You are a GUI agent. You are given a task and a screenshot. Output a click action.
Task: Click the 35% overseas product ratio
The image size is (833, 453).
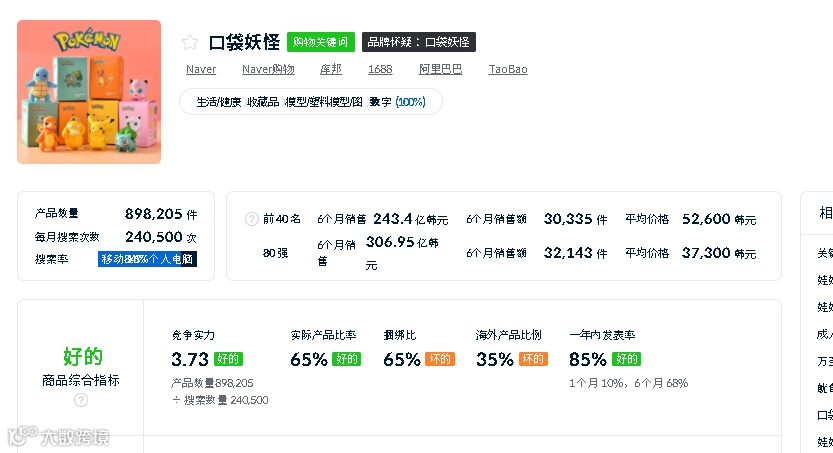[x=495, y=360]
